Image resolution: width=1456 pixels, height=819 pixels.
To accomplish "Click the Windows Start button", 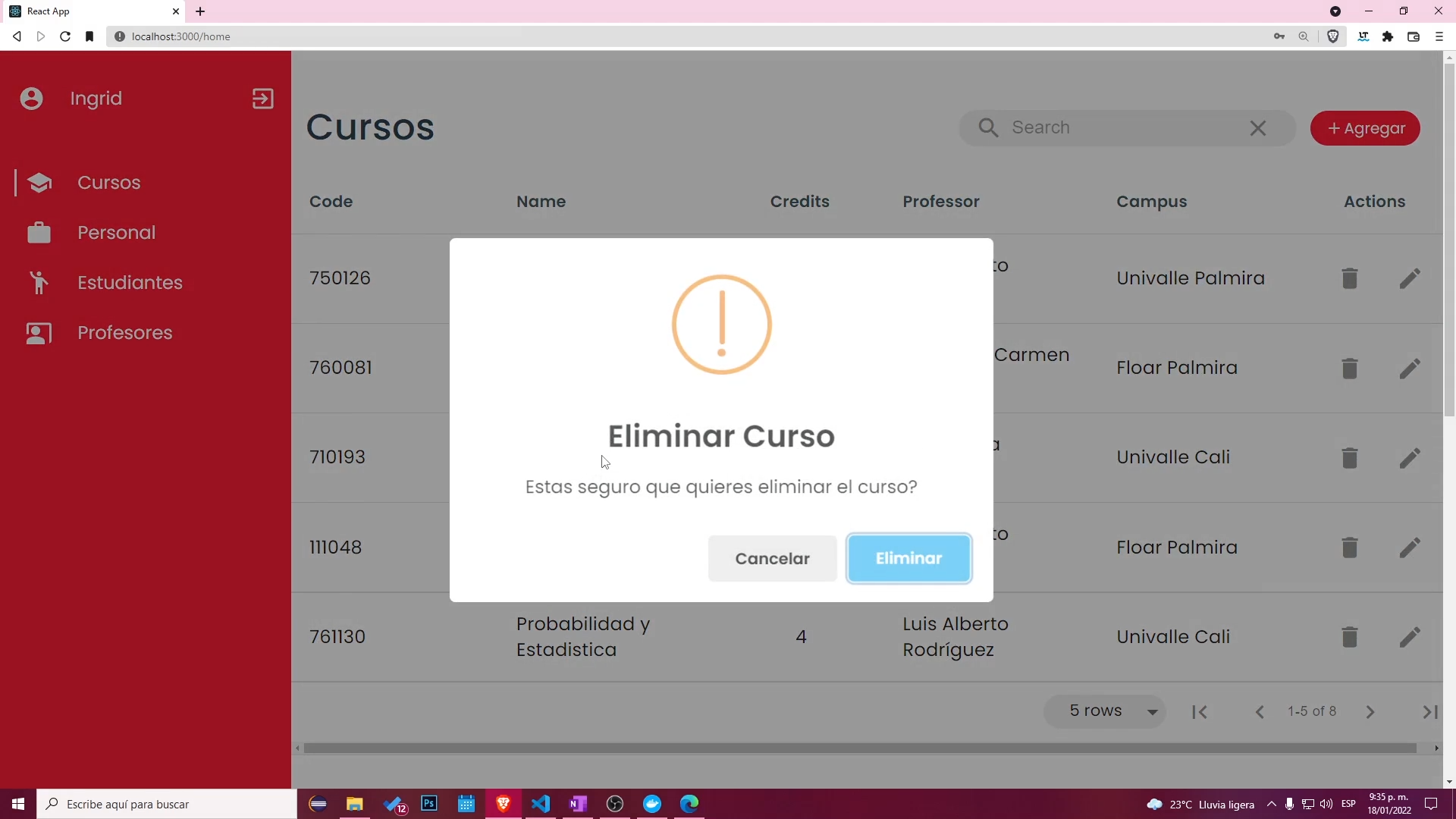I will click(x=18, y=804).
